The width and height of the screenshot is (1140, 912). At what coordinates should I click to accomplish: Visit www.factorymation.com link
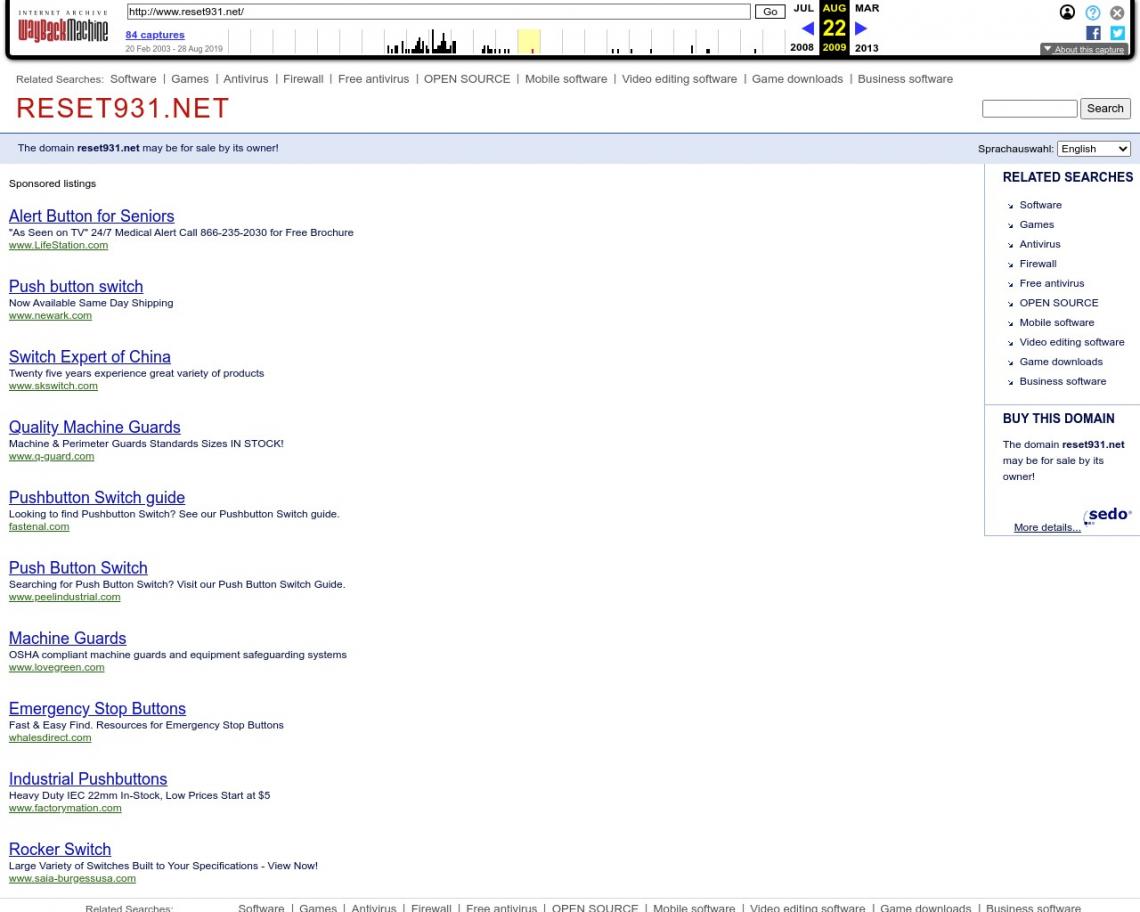(65, 809)
